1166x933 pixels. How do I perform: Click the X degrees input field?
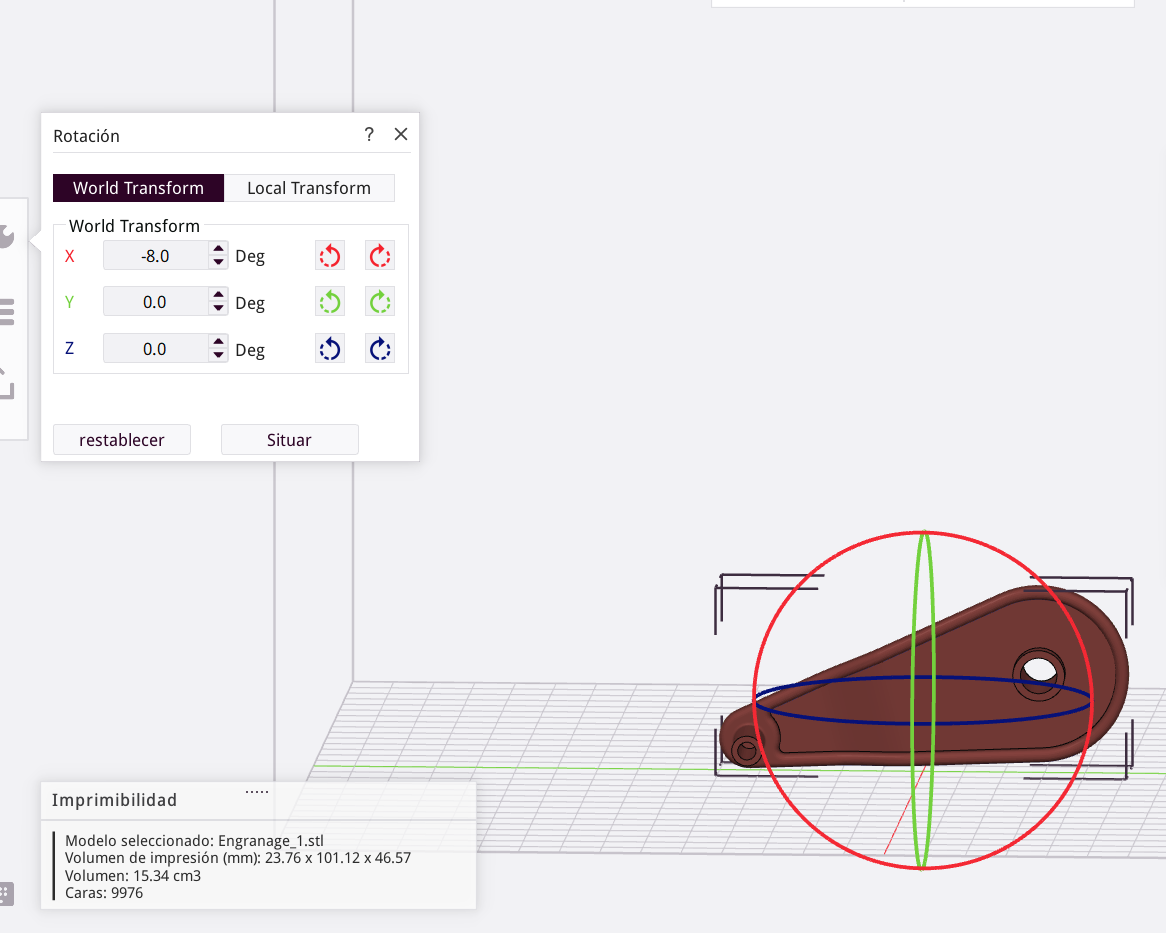pos(155,256)
